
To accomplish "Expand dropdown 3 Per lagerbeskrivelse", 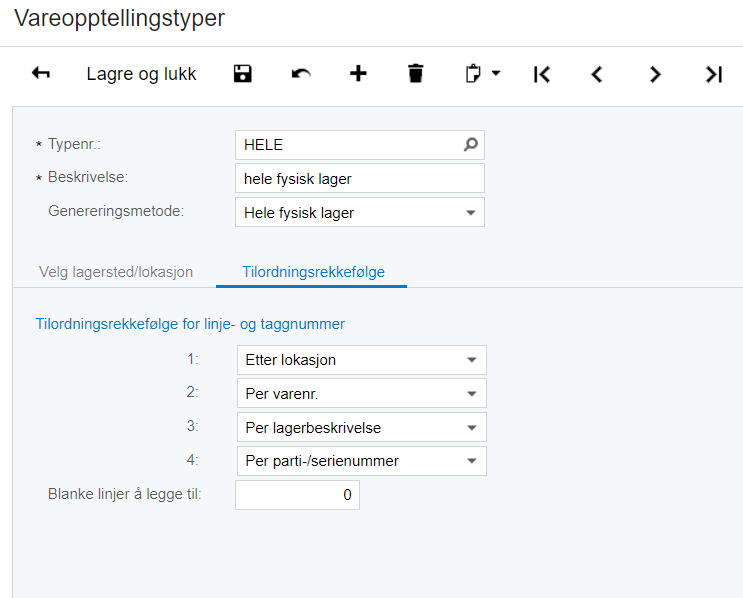I will [x=362, y=427].
